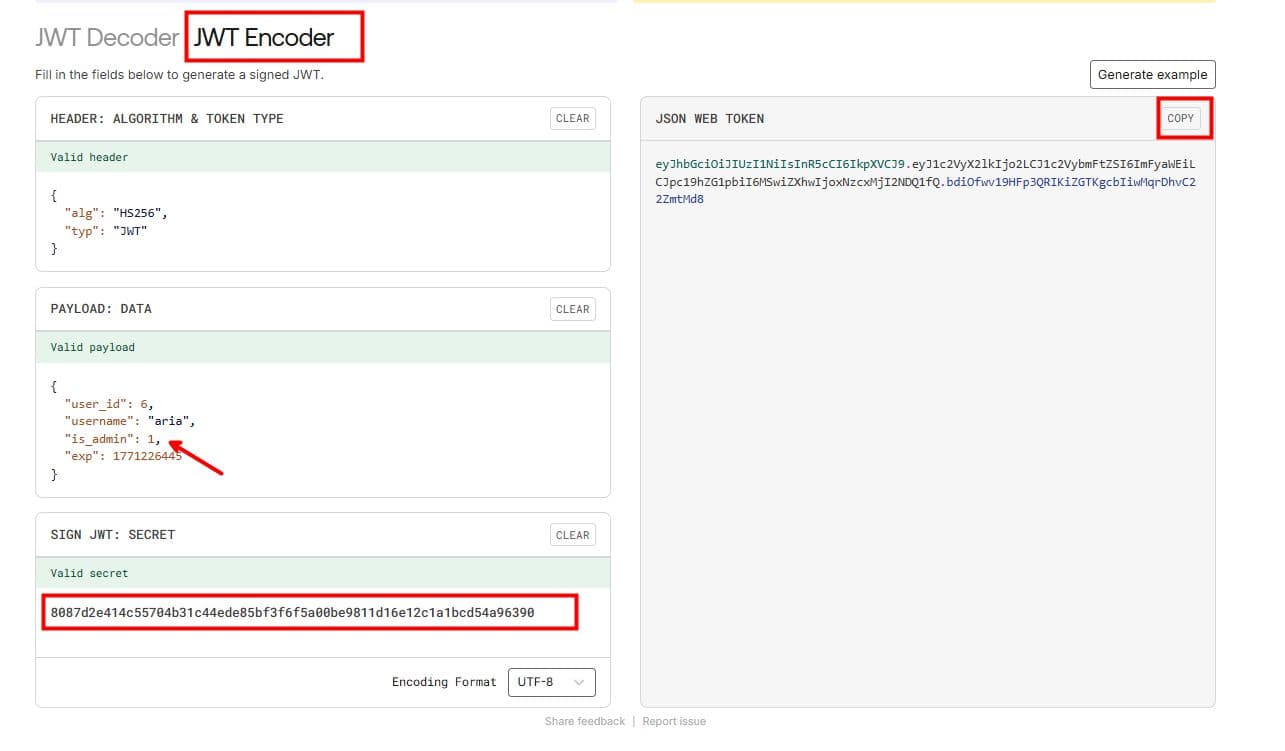1285x751 pixels.
Task: Open the Encoding Format UTF-8 dropdown
Action: (551, 682)
